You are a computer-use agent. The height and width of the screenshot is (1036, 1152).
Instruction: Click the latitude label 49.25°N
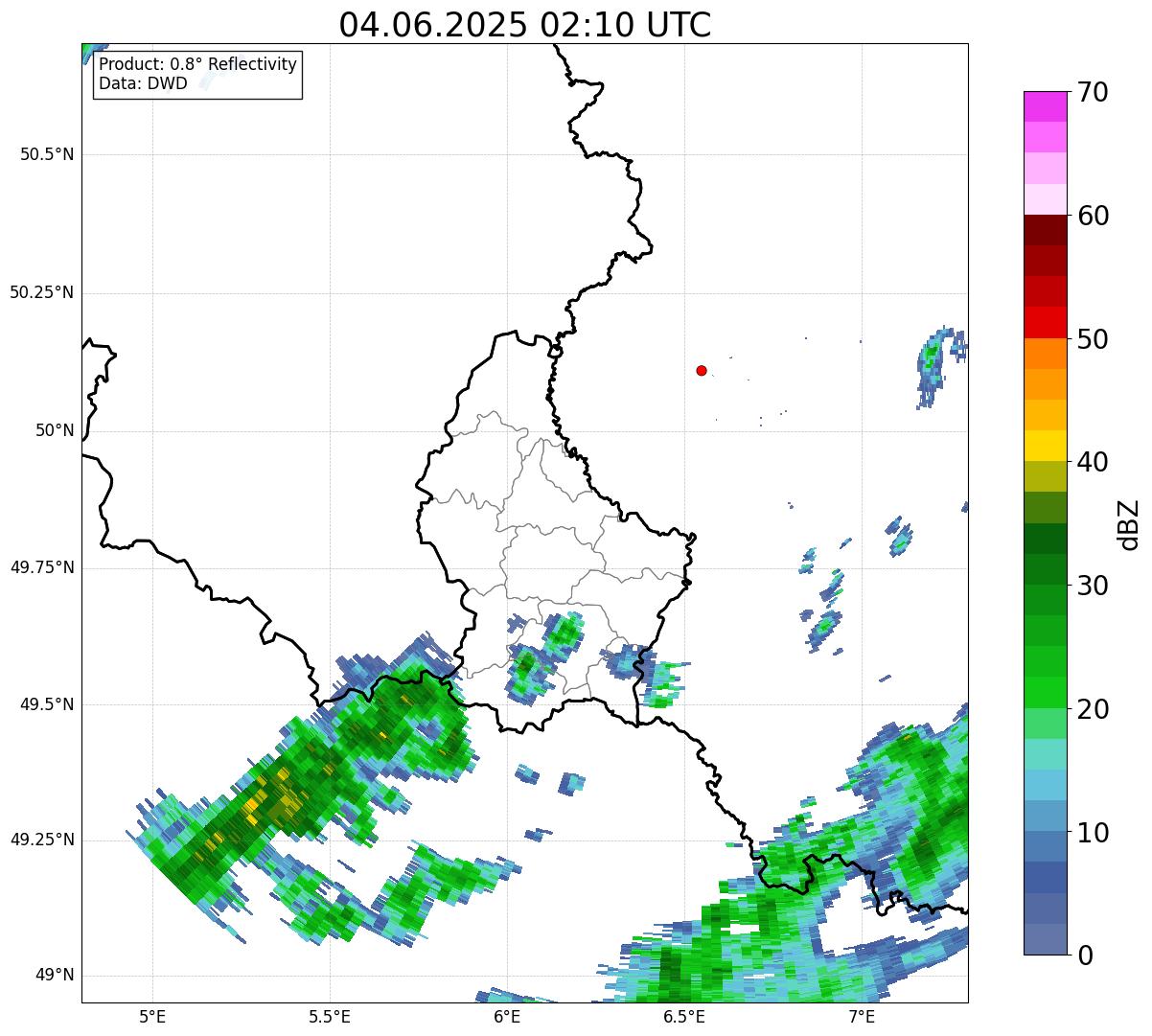coord(41,840)
